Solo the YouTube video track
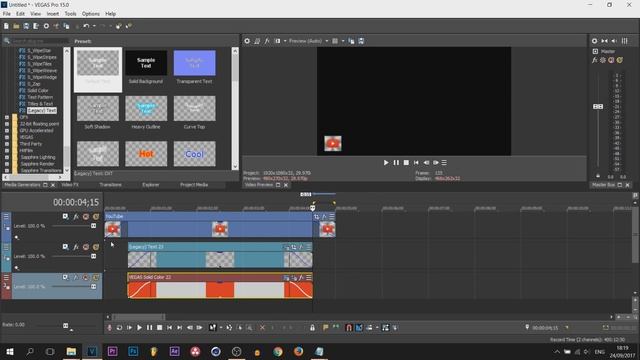Screen dimensions: 640x360 (x=96, y=217)
